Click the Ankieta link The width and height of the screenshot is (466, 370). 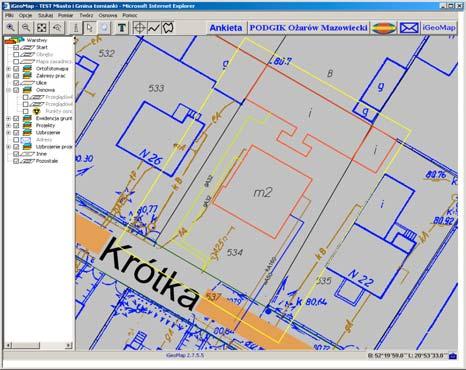tap(226, 28)
